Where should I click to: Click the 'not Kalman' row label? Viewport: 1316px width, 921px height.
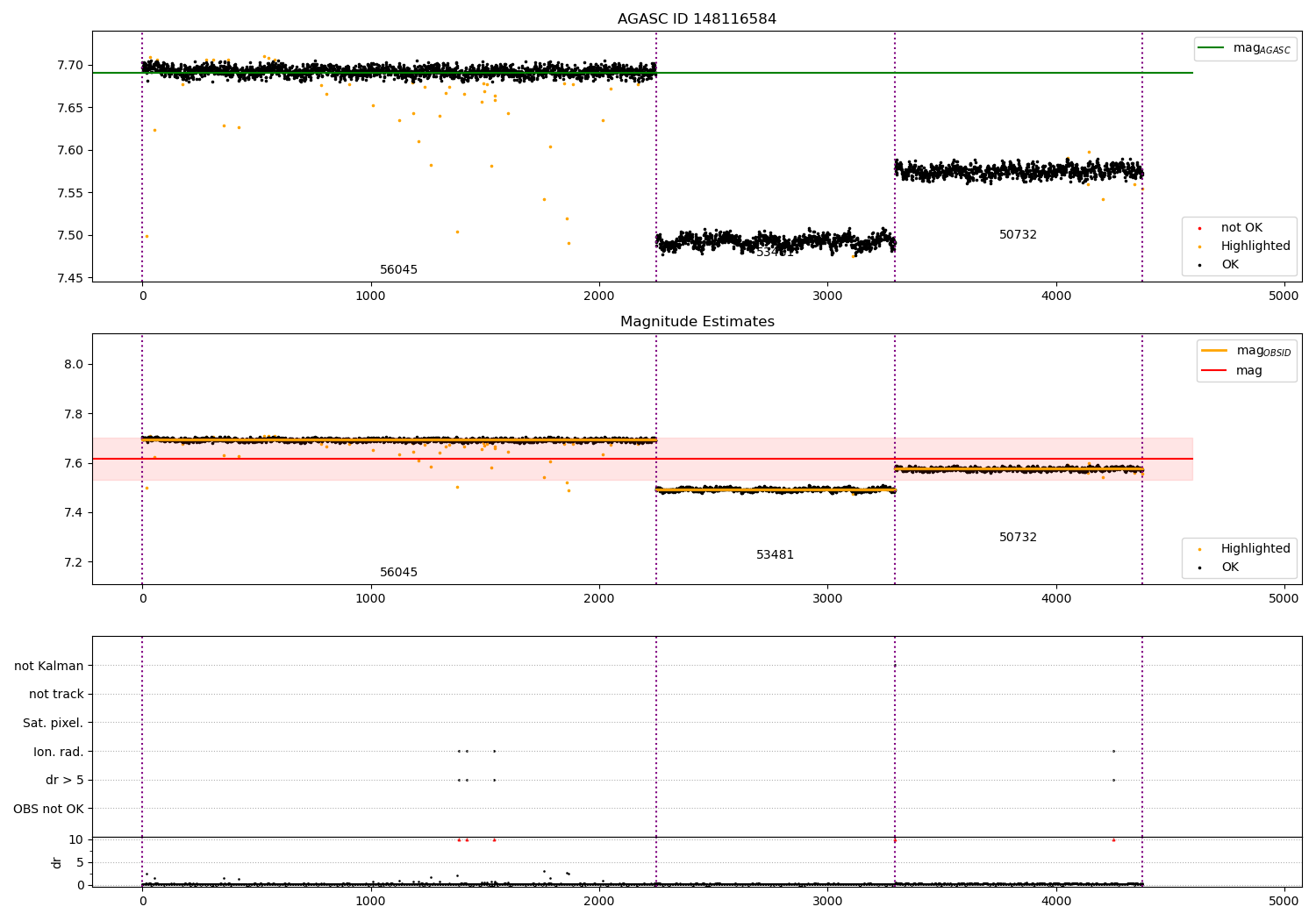[49, 667]
